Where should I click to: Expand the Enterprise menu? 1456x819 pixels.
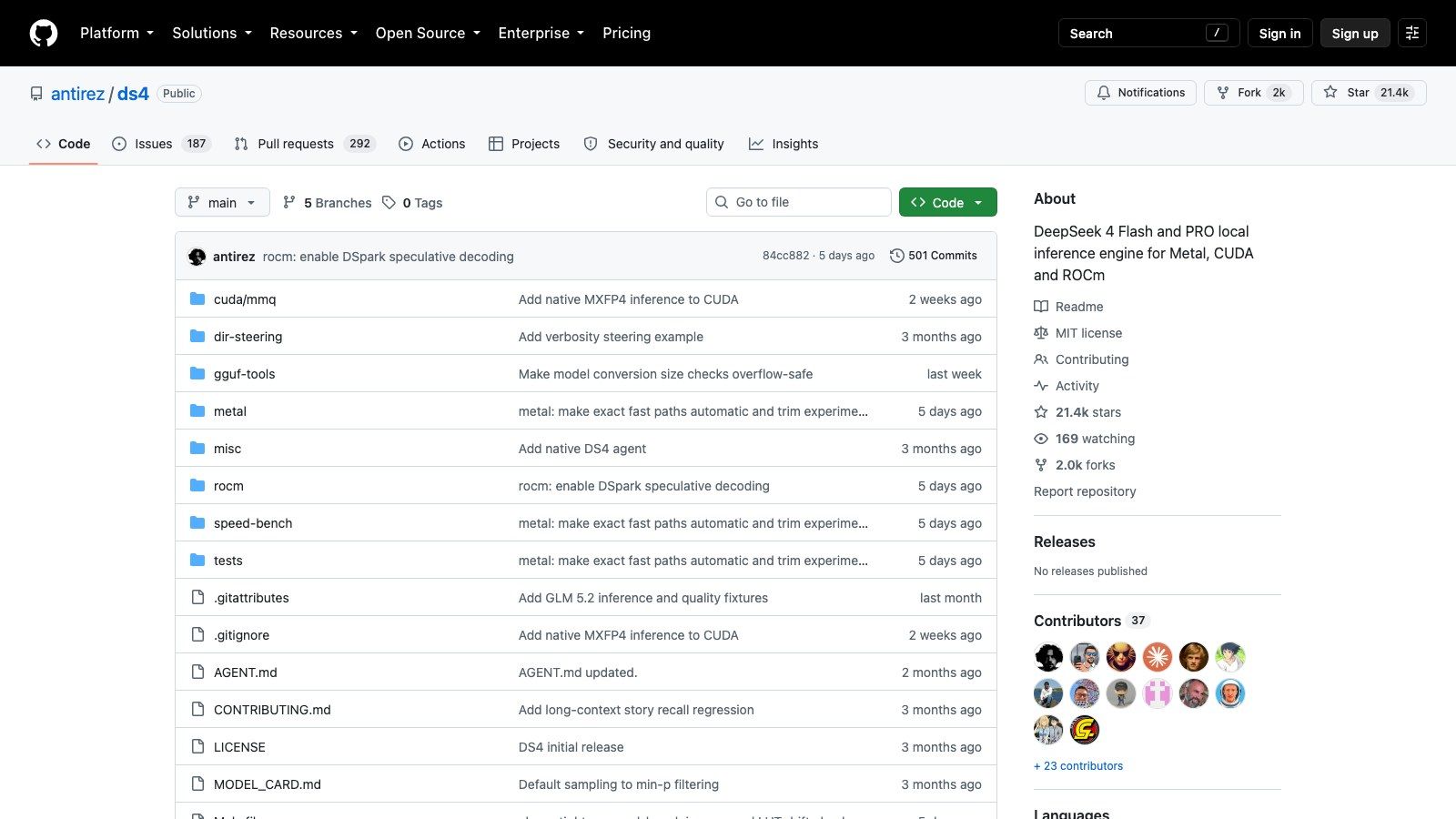pos(541,33)
